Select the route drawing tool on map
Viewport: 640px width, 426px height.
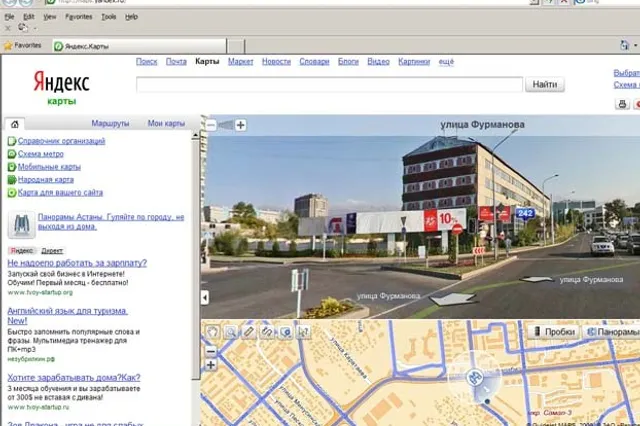tap(267, 332)
